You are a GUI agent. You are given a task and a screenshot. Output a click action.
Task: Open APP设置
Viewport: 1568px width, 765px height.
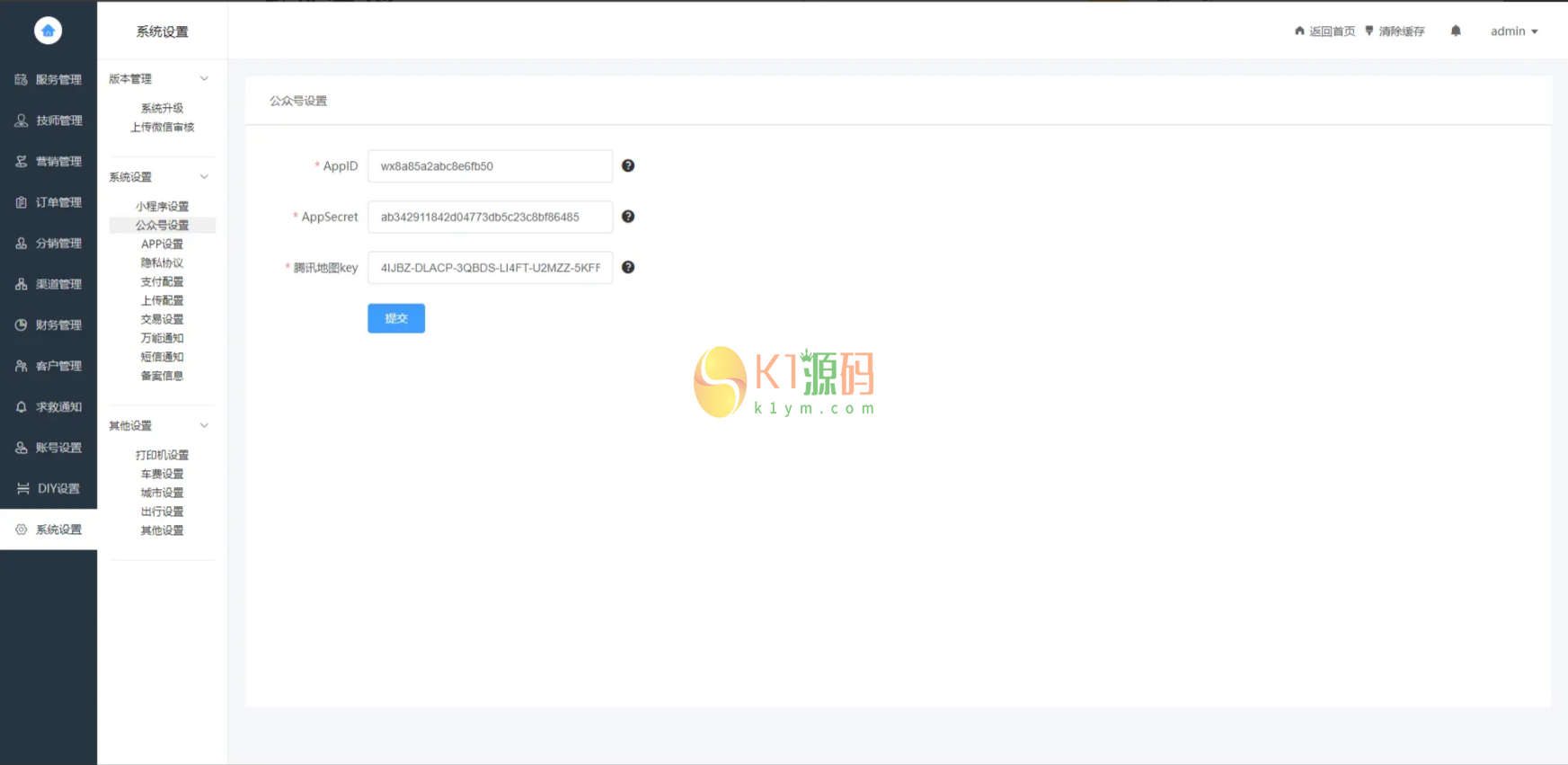click(162, 244)
